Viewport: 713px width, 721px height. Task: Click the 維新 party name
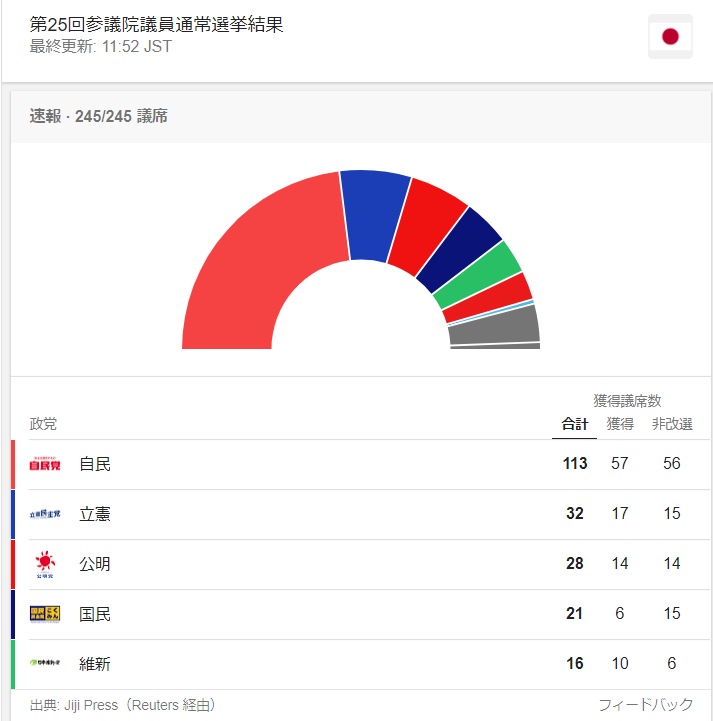95,664
